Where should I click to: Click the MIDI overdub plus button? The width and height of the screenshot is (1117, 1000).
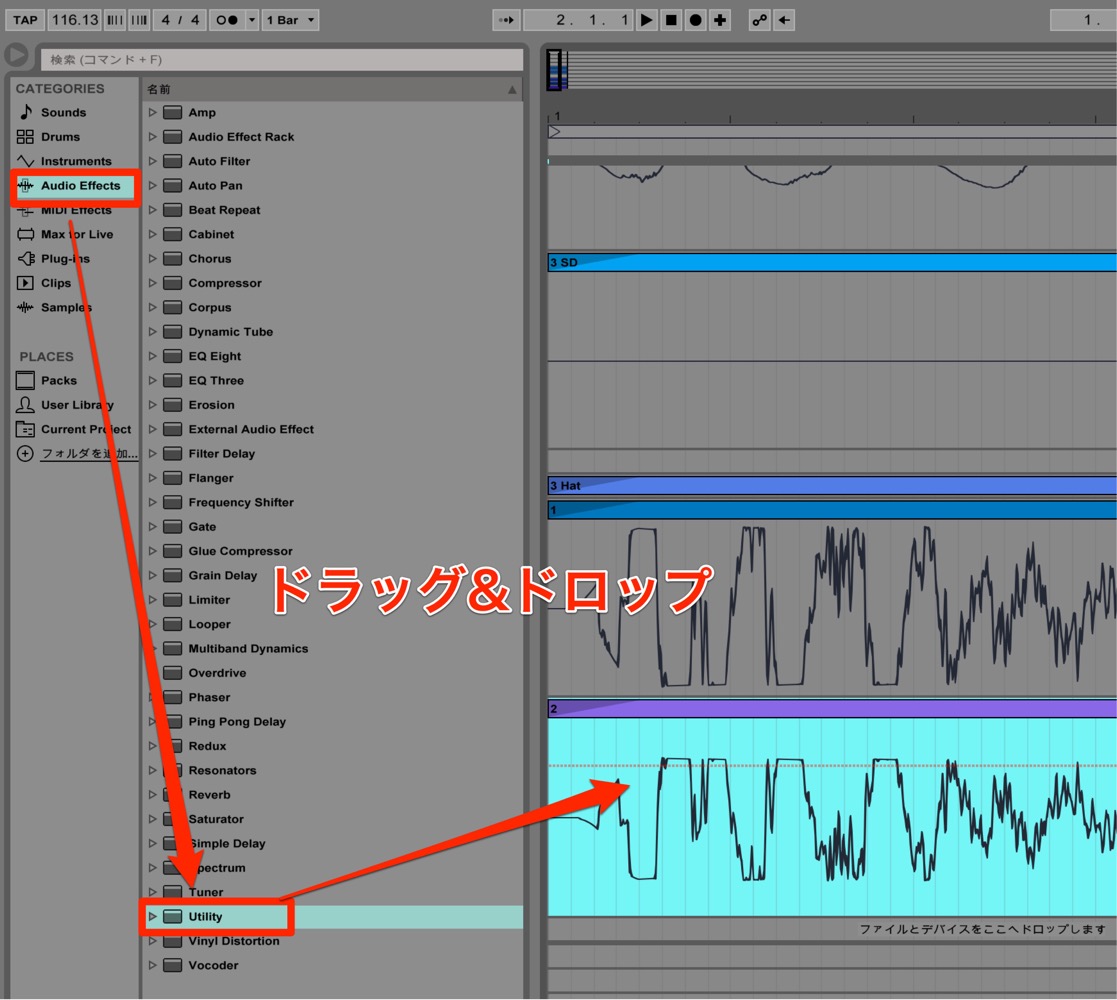click(x=720, y=20)
